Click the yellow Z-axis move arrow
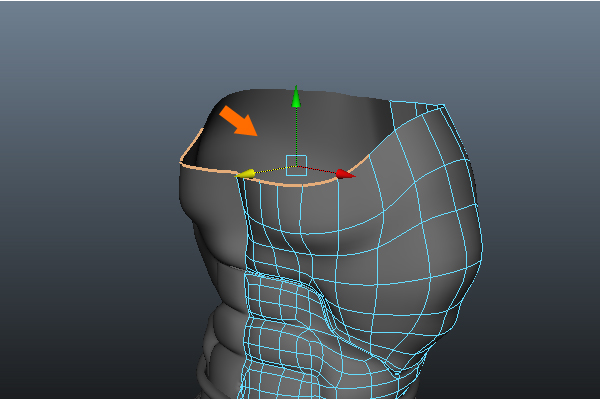Screen dimensions: 600x400 pyautogui.click(x=245, y=174)
